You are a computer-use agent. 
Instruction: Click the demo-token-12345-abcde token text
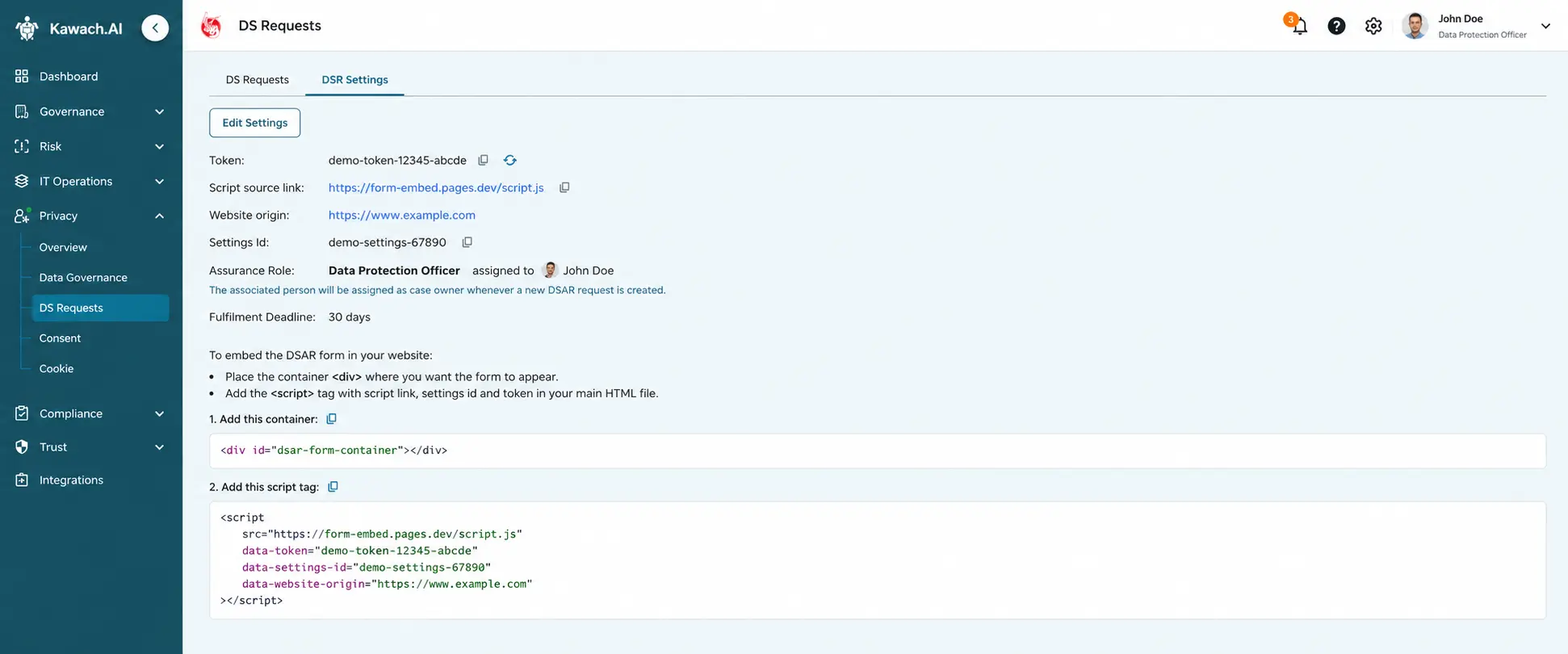[x=397, y=160]
